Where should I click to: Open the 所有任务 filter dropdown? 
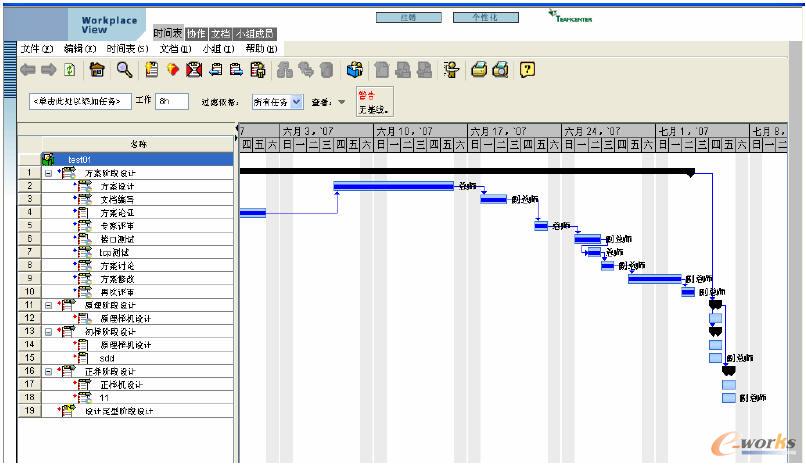[296, 102]
